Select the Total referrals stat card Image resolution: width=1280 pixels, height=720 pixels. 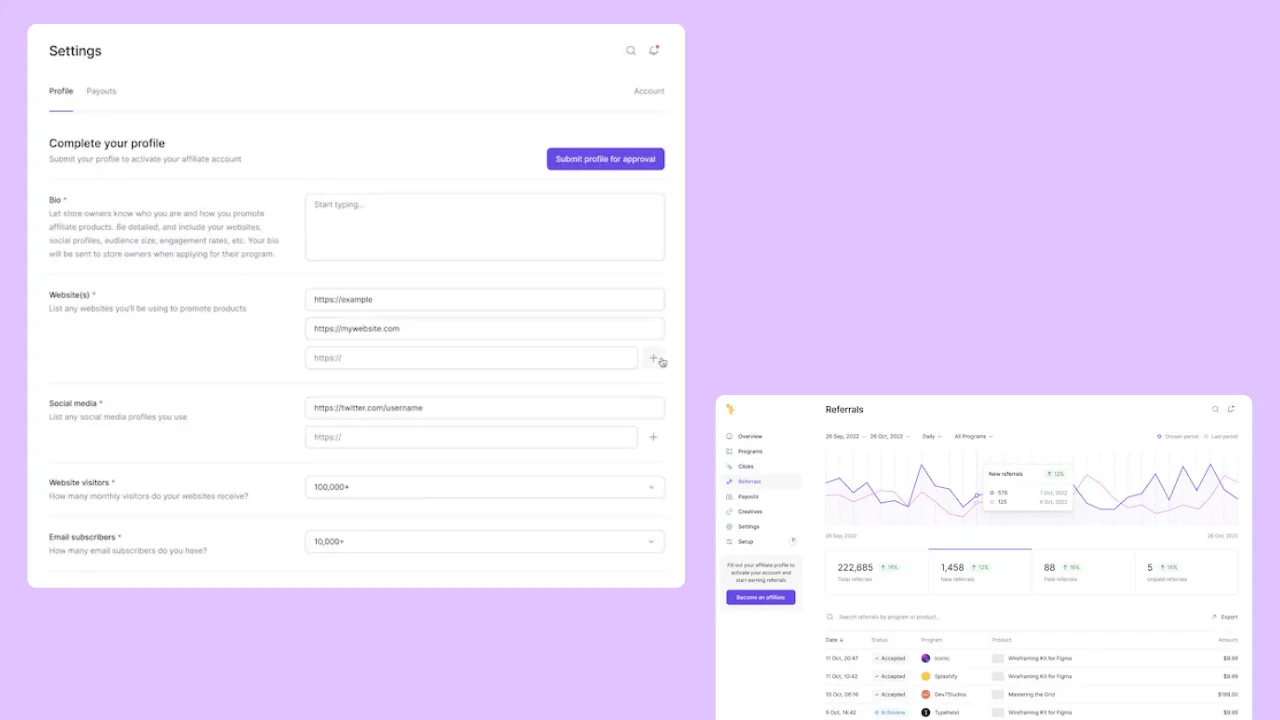tap(877, 572)
